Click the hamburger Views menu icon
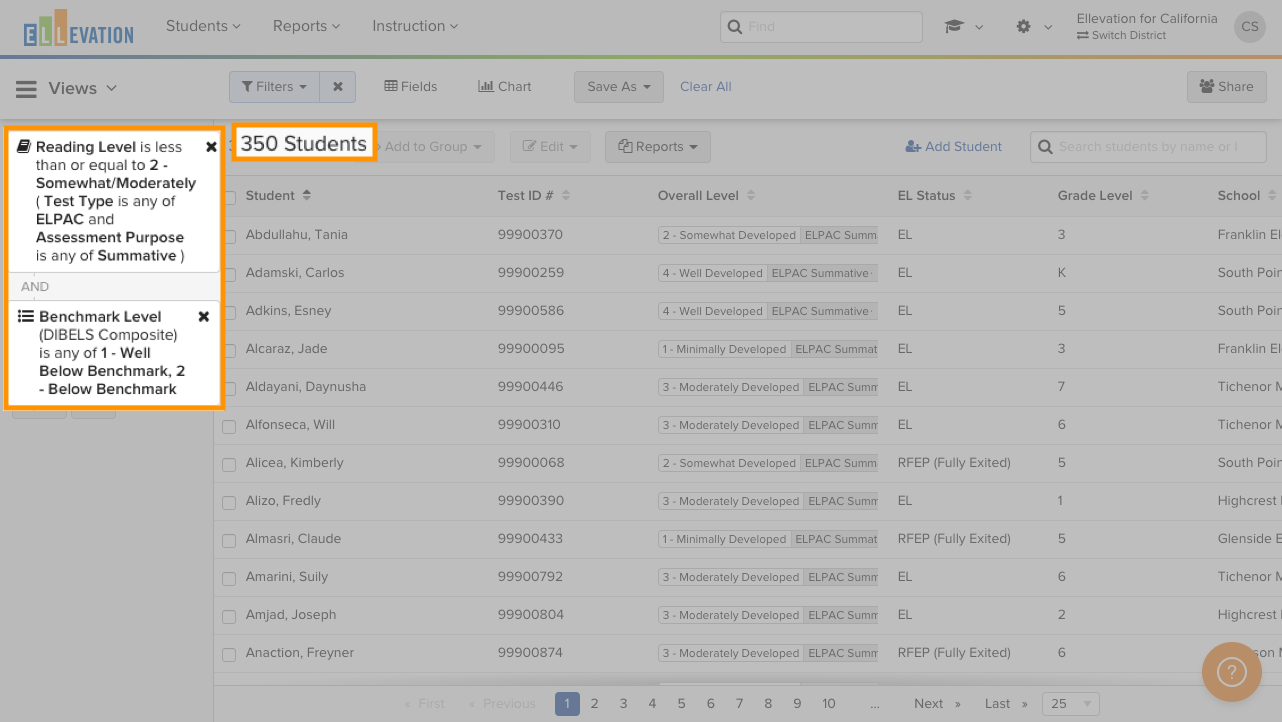Screen dimensions: 1282x722 pos(26,89)
